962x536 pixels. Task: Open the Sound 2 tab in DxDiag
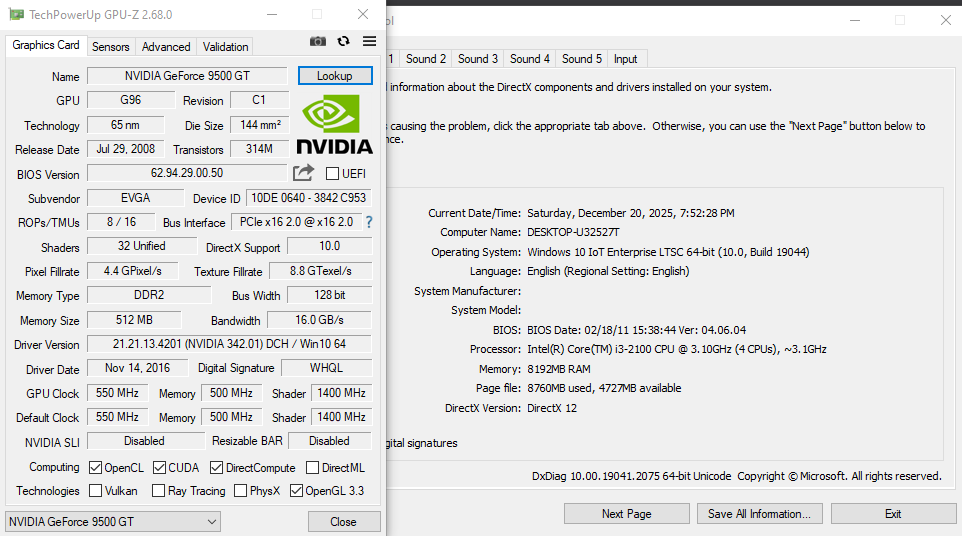tap(426, 59)
